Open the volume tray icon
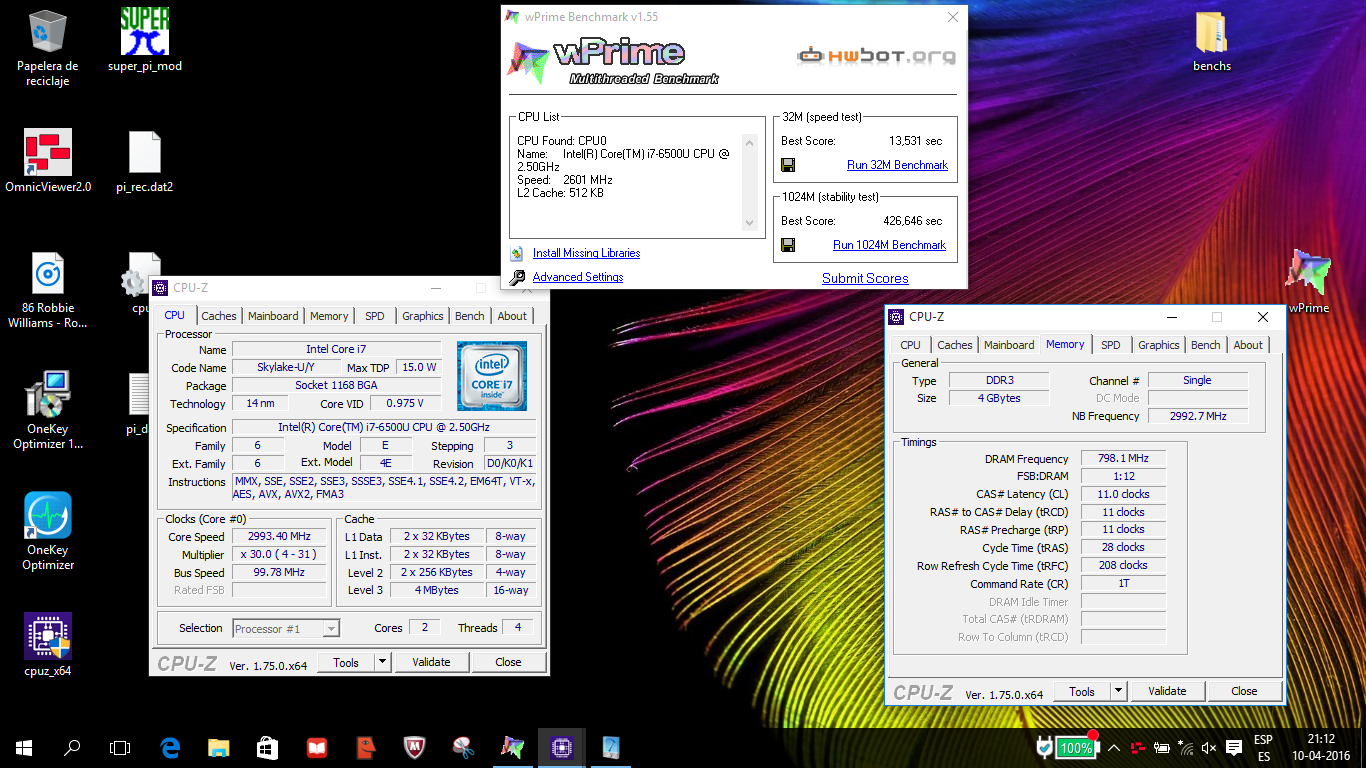The height and width of the screenshot is (768, 1366). [x=1208, y=747]
